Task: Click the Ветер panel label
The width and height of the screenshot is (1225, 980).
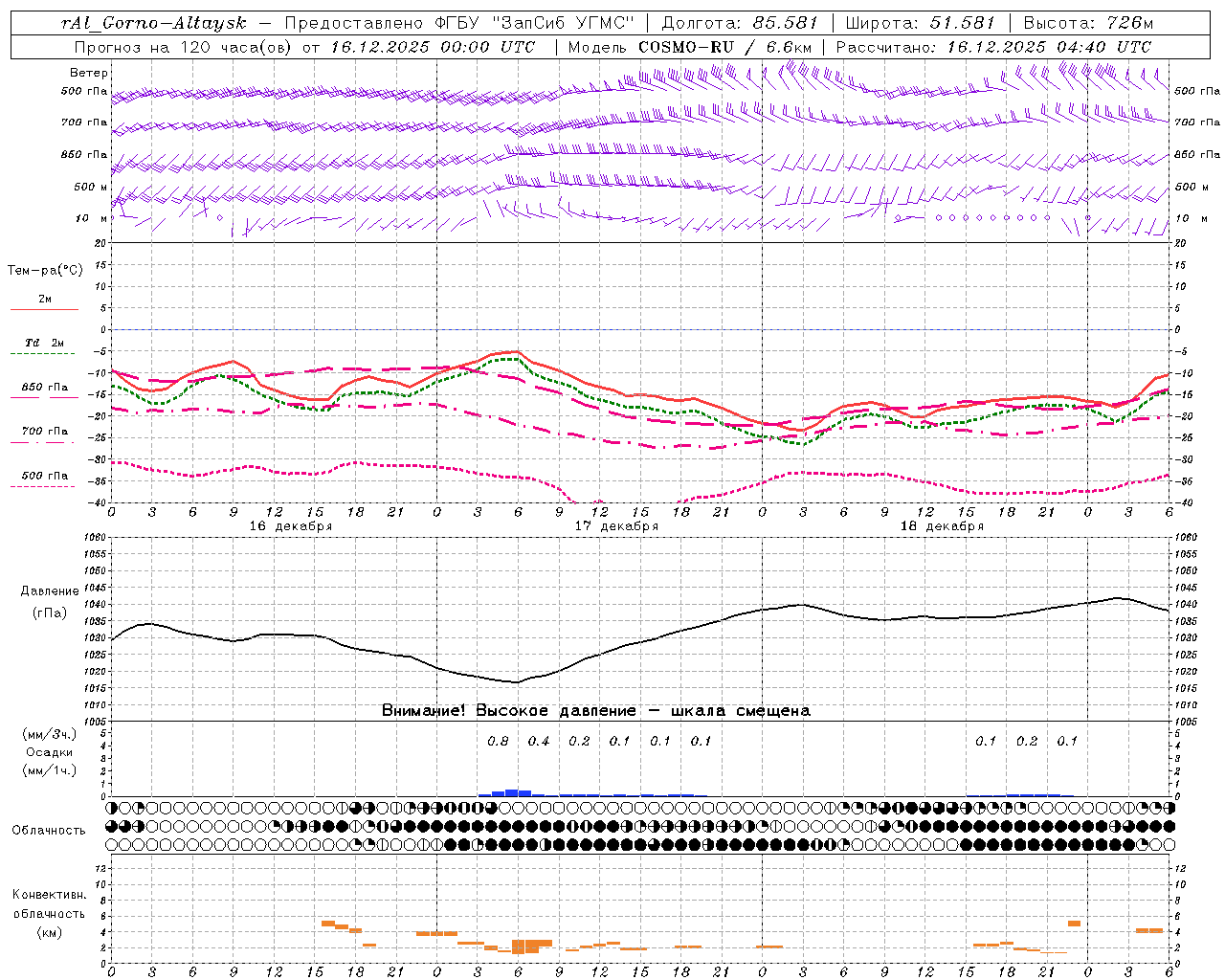Action: click(x=89, y=73)
